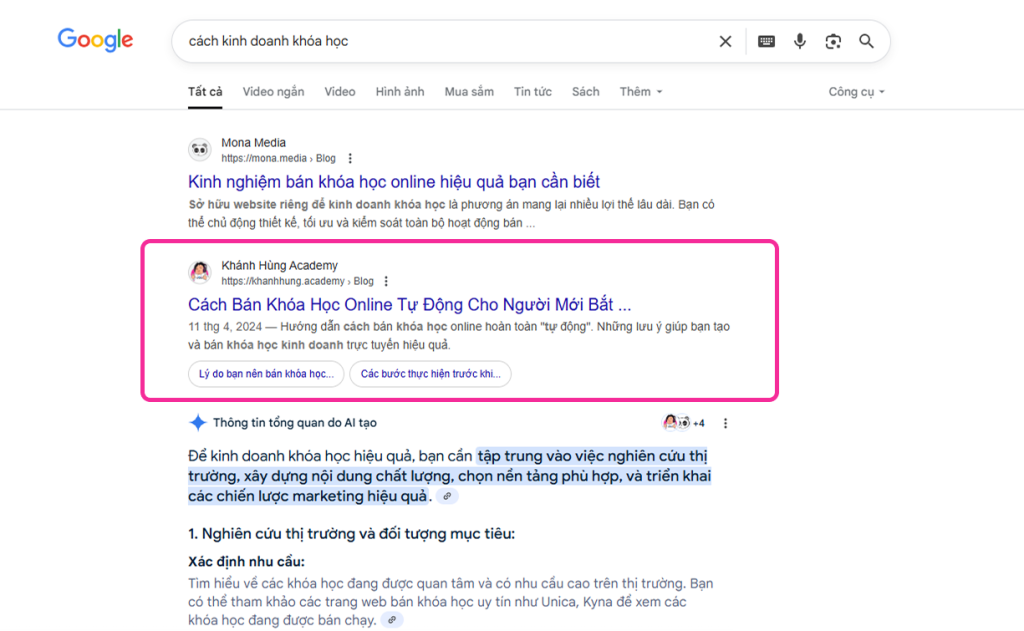The height and width of the screenshot is (631, 1024).
Task: Click in the search box text field
Action: (447, 41)
